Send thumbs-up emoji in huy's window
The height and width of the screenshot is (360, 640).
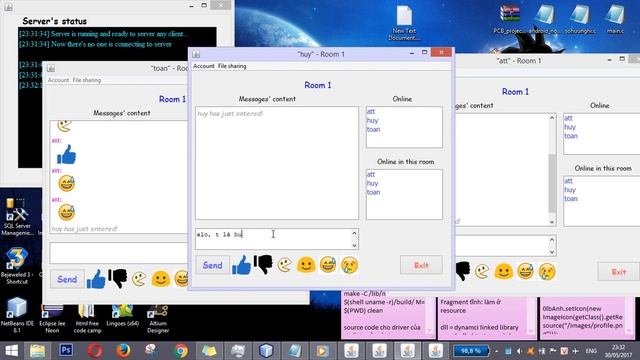click(241, 265)
